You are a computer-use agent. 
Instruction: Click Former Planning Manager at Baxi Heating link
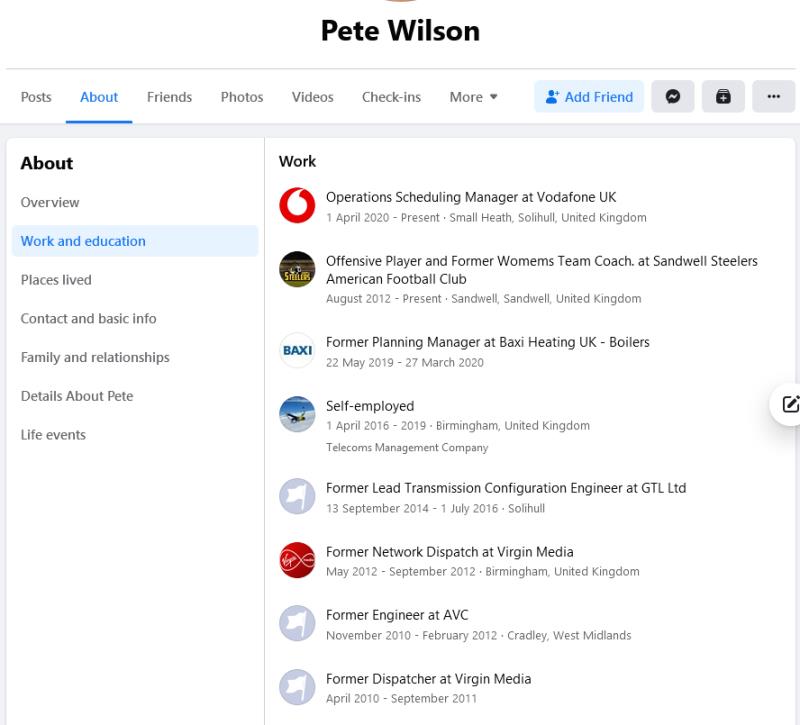(487, 342)
